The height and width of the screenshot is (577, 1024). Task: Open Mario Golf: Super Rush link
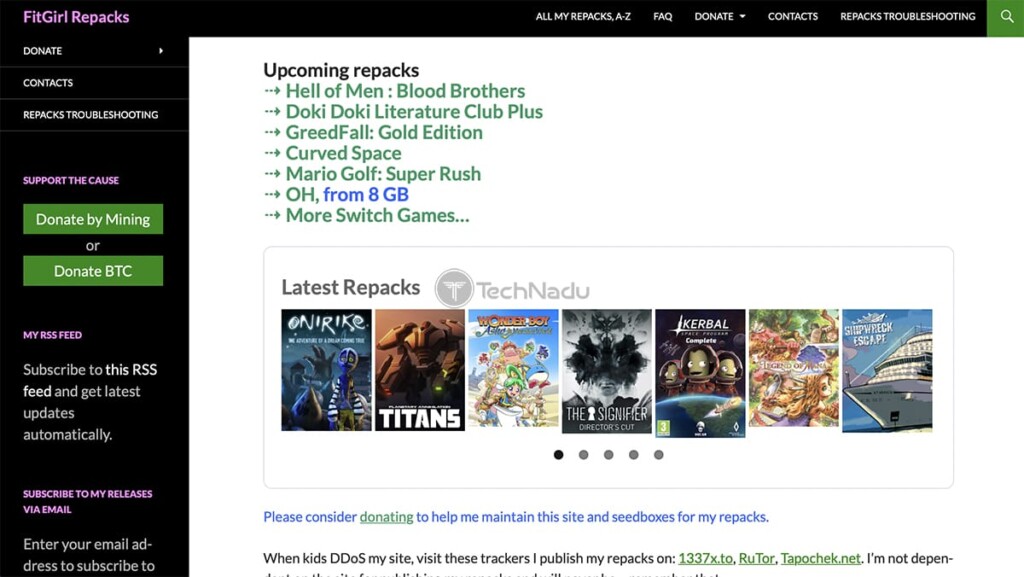(383, 174)
